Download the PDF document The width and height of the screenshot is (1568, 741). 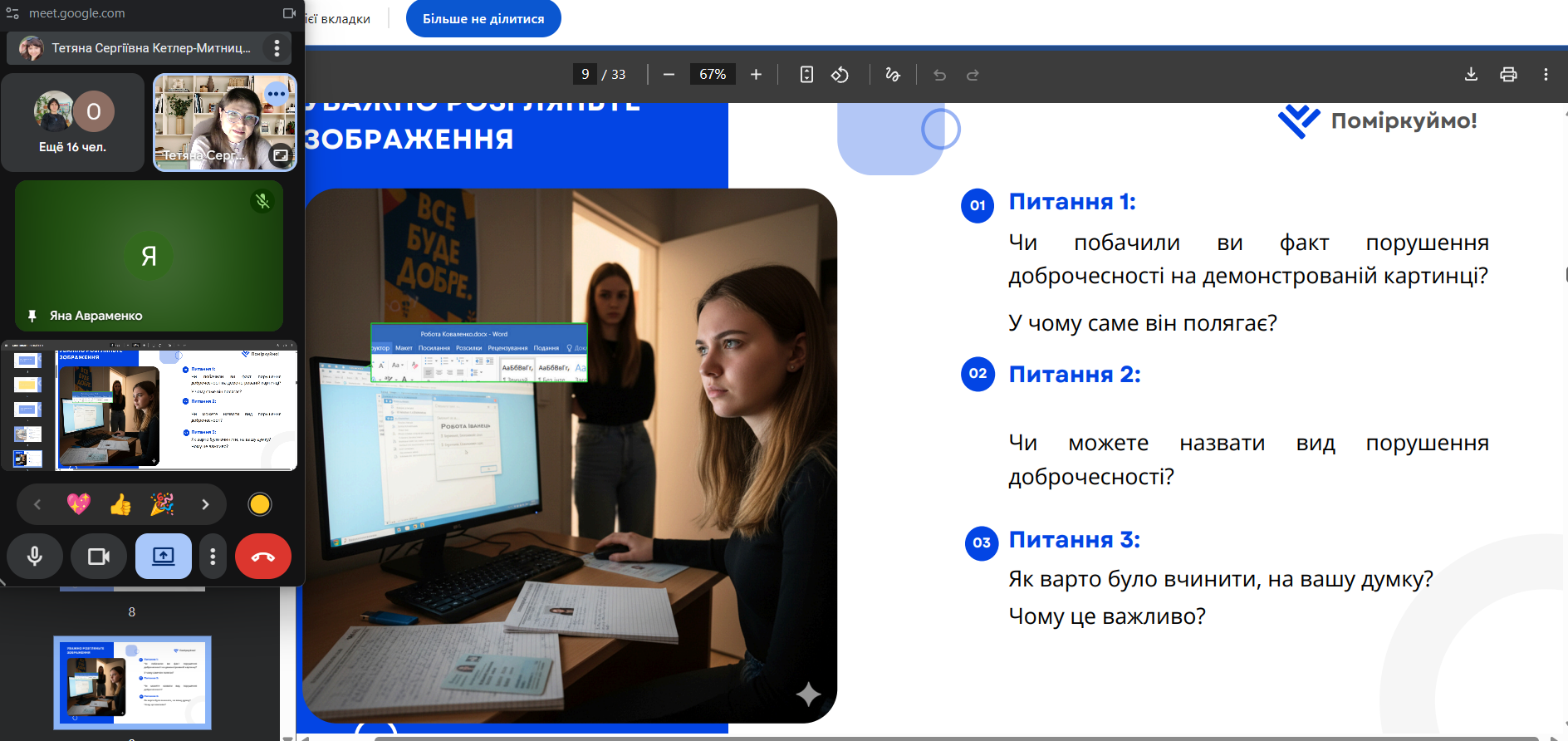(x=1471, y=75)
